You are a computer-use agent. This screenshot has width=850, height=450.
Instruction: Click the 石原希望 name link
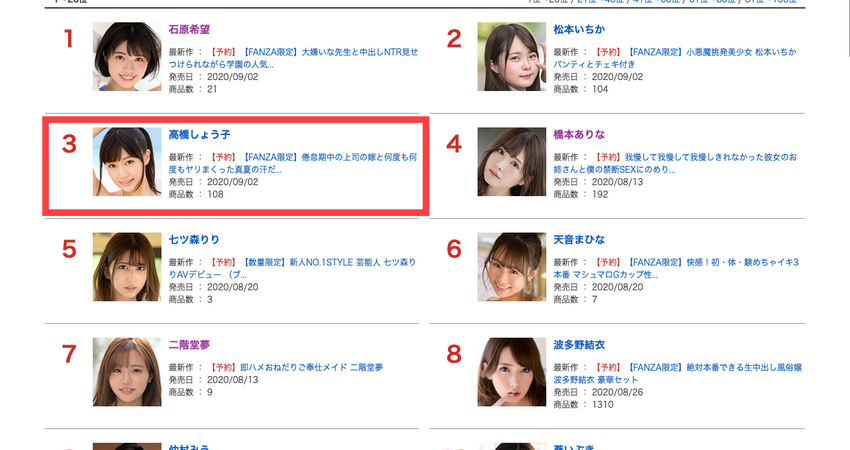[189, 29]
